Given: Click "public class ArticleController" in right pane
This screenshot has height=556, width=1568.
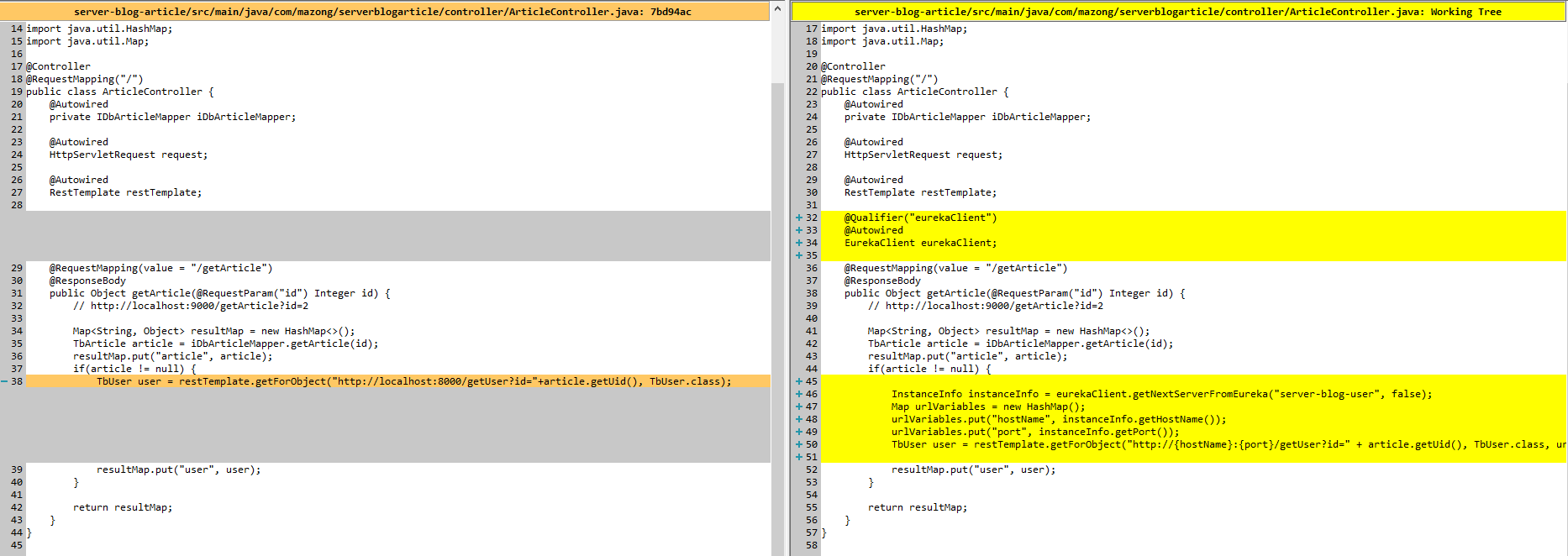Looking at the screenshot, I should click(x=914, y=92).
